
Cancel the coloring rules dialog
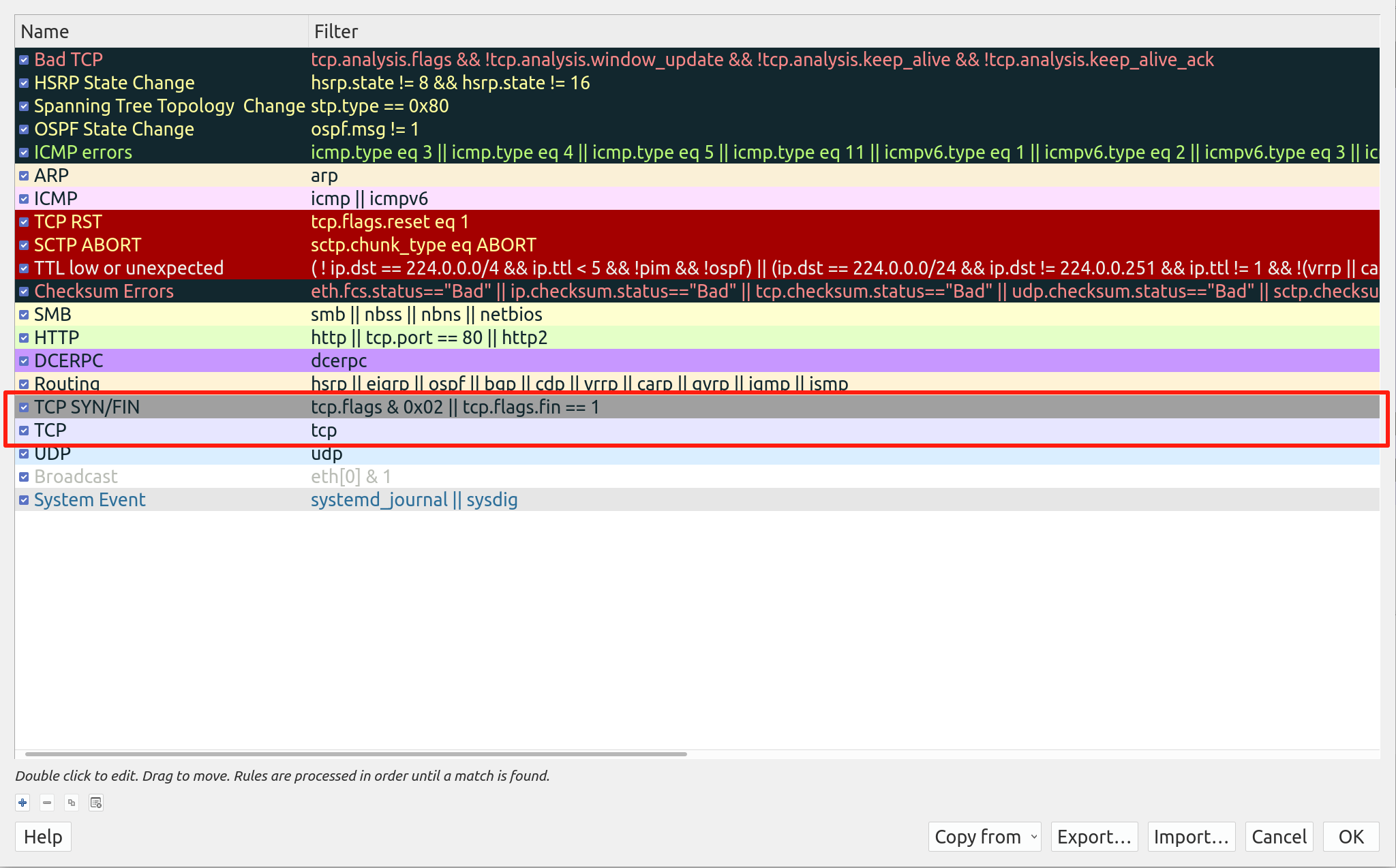tap(1279, 837)
